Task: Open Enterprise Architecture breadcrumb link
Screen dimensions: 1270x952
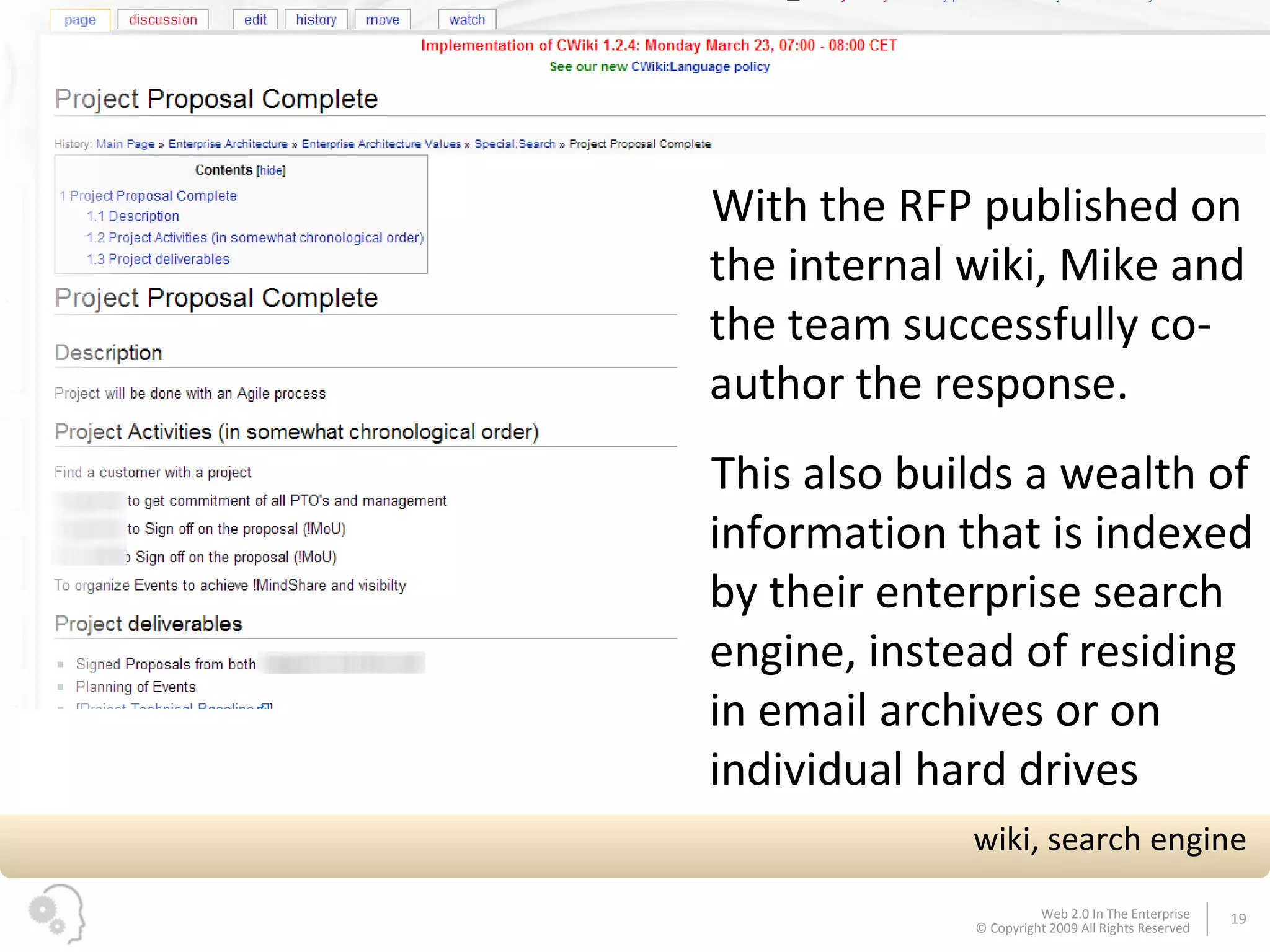Action: 228,144
